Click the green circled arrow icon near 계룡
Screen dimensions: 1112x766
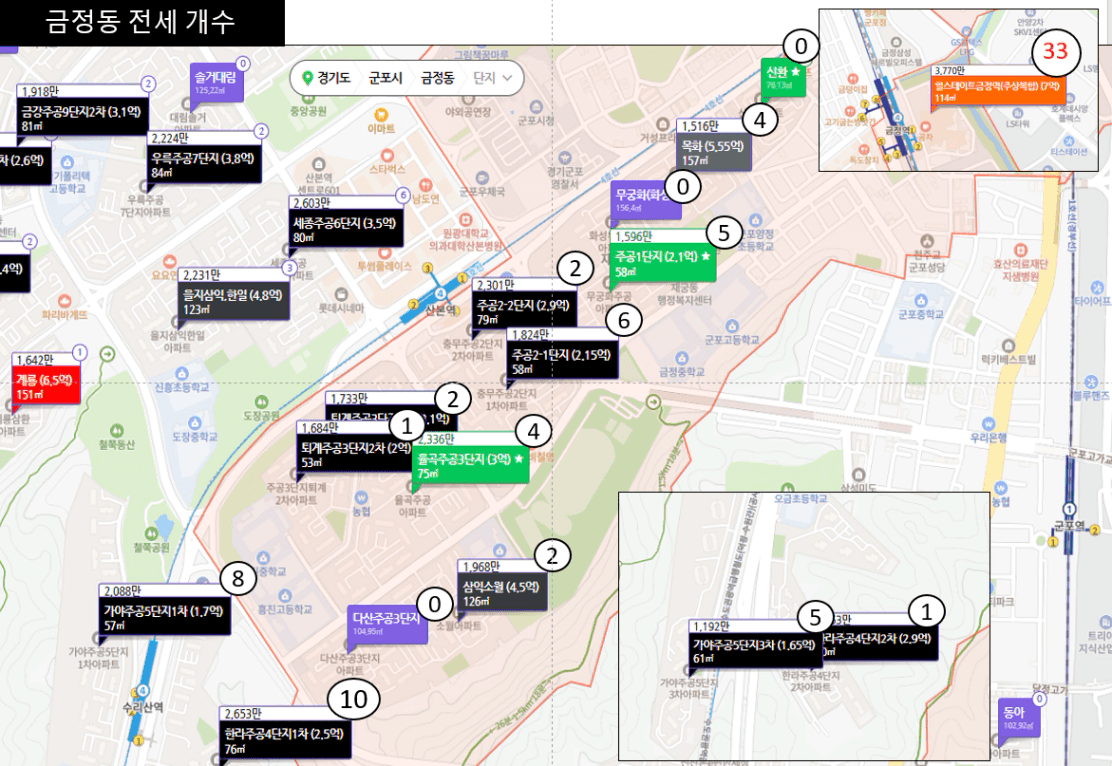click(107, 353)
